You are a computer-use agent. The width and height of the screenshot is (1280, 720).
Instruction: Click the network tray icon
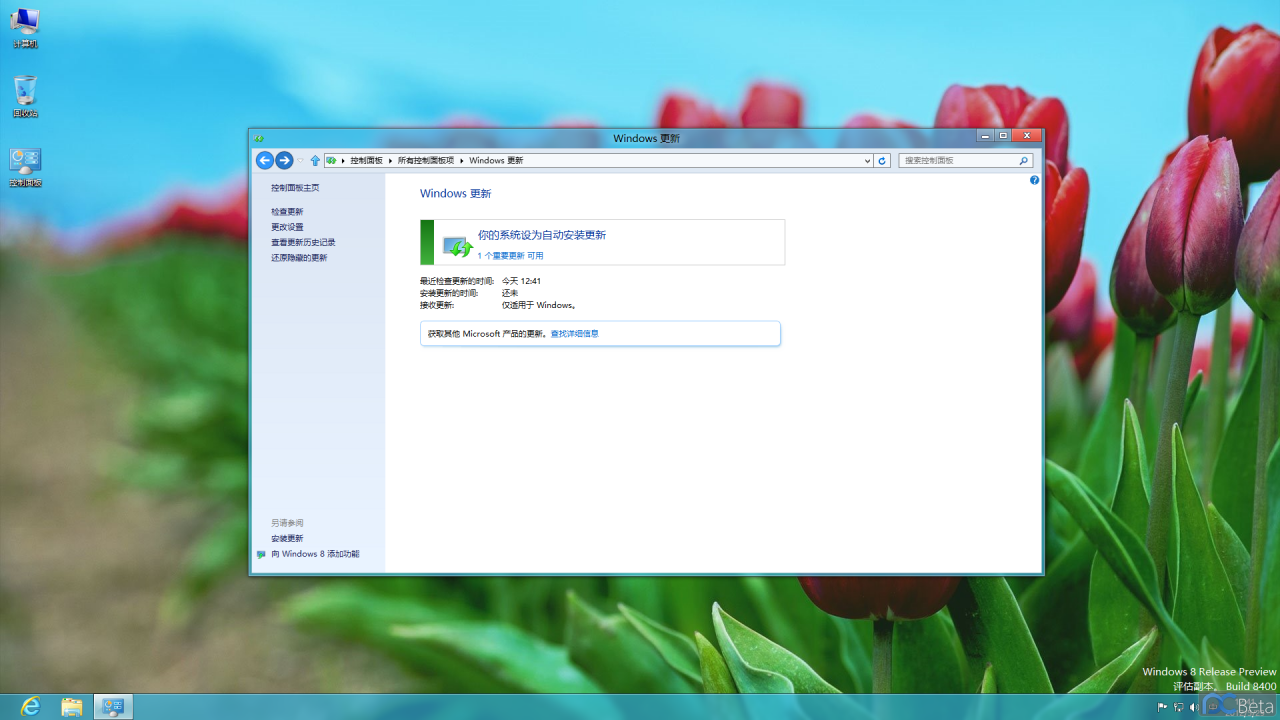[1178, 707]
